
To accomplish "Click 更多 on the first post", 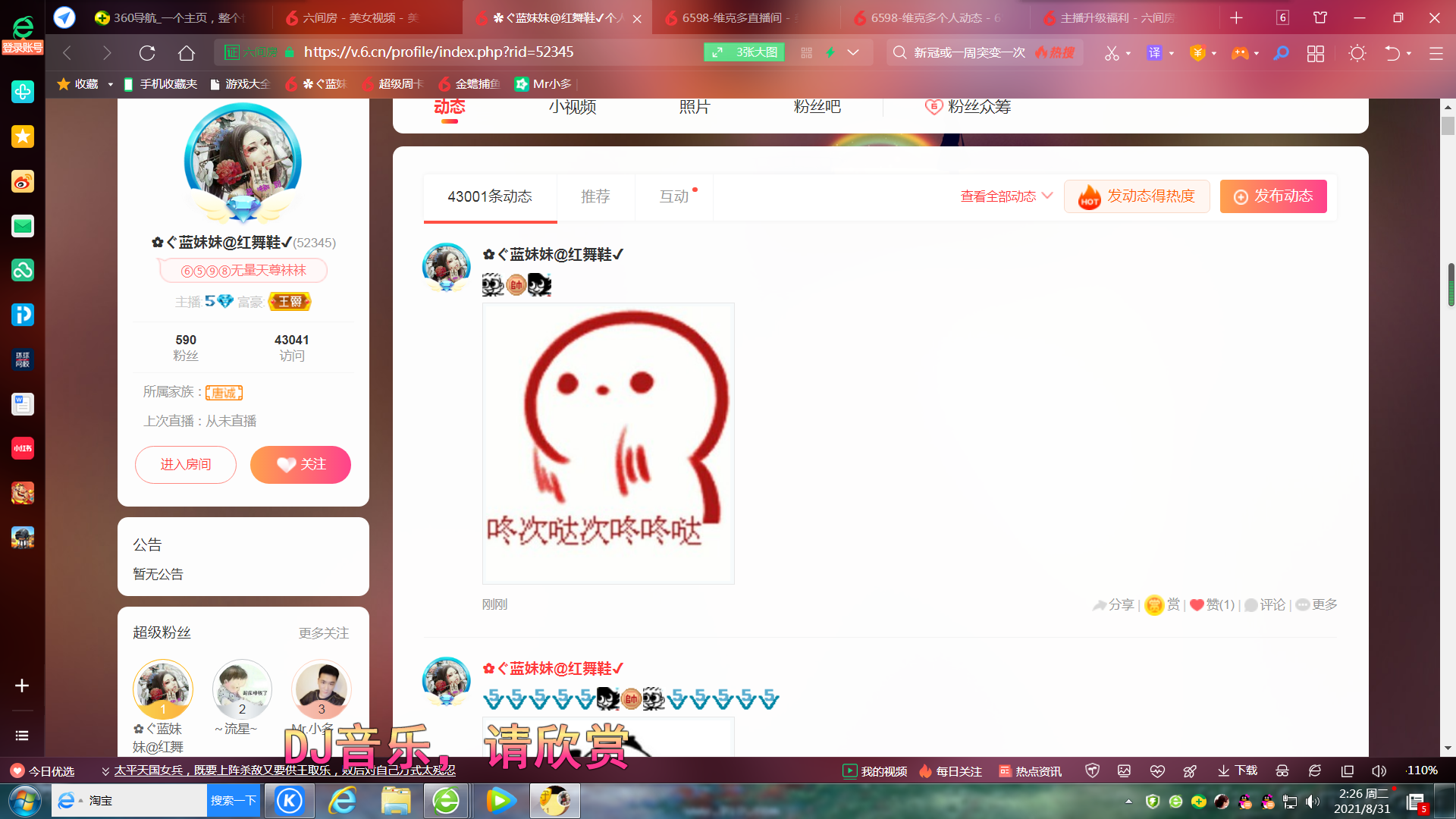I will coord(1316,604).
